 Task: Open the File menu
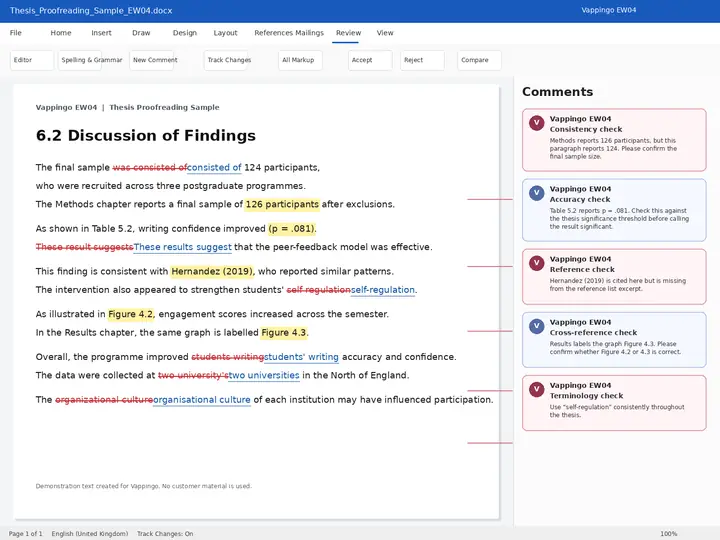[x=16, y=33]
